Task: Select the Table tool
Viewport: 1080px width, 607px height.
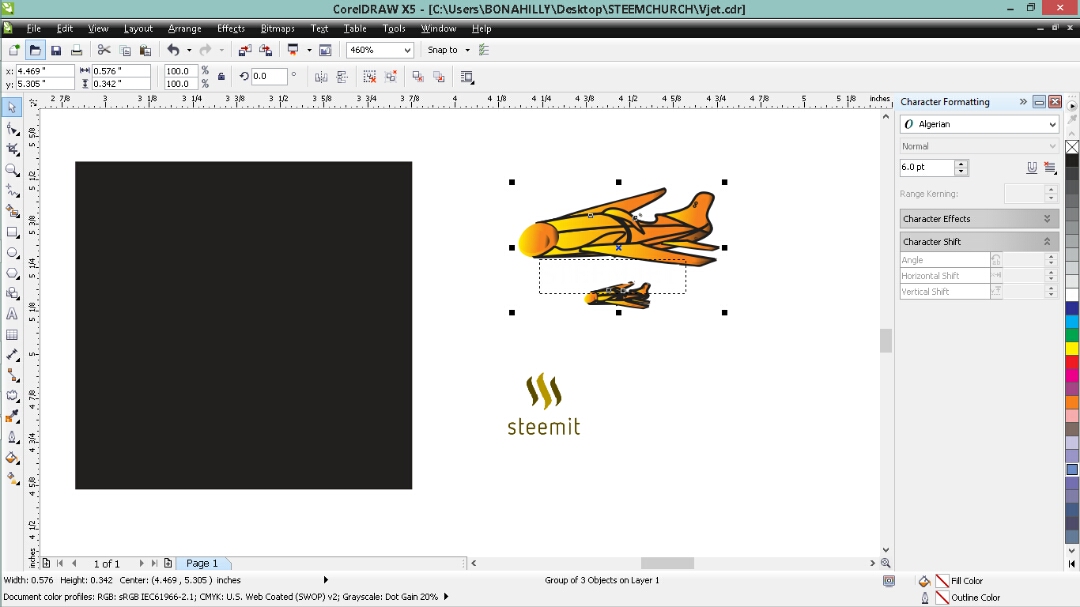Action: pos(12,335)
